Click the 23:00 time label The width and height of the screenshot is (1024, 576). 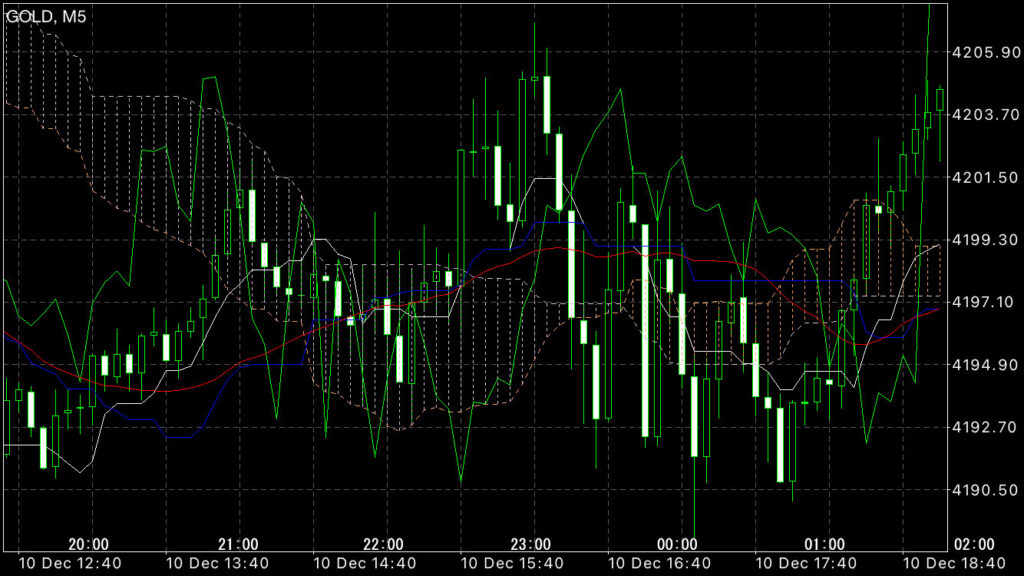click(530, 544)
